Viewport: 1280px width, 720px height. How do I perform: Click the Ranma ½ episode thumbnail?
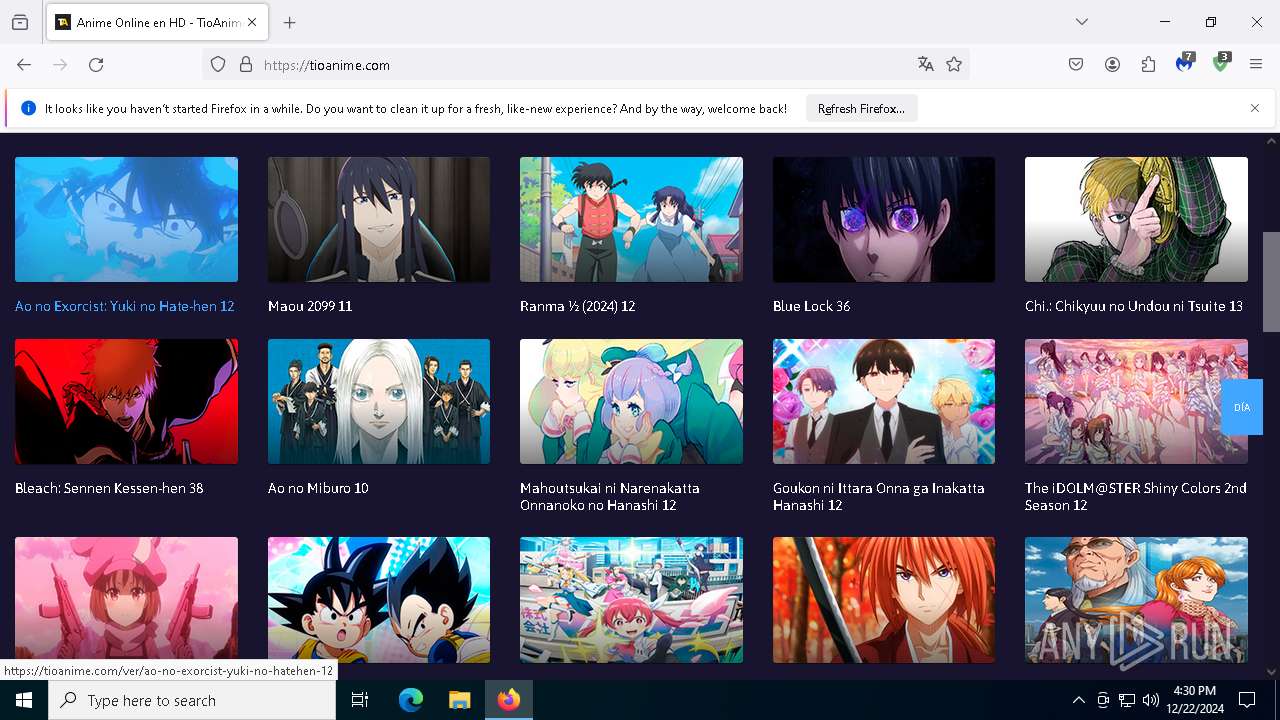pos(631,219)
